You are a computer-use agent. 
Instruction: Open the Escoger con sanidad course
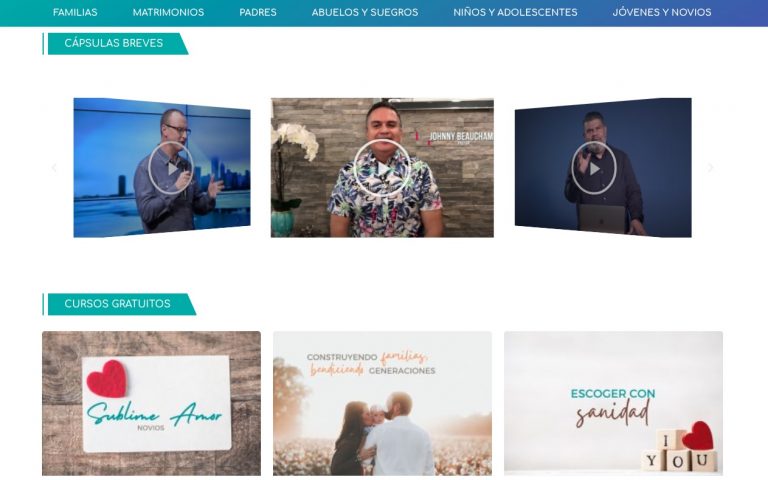[x=613, y=403]
